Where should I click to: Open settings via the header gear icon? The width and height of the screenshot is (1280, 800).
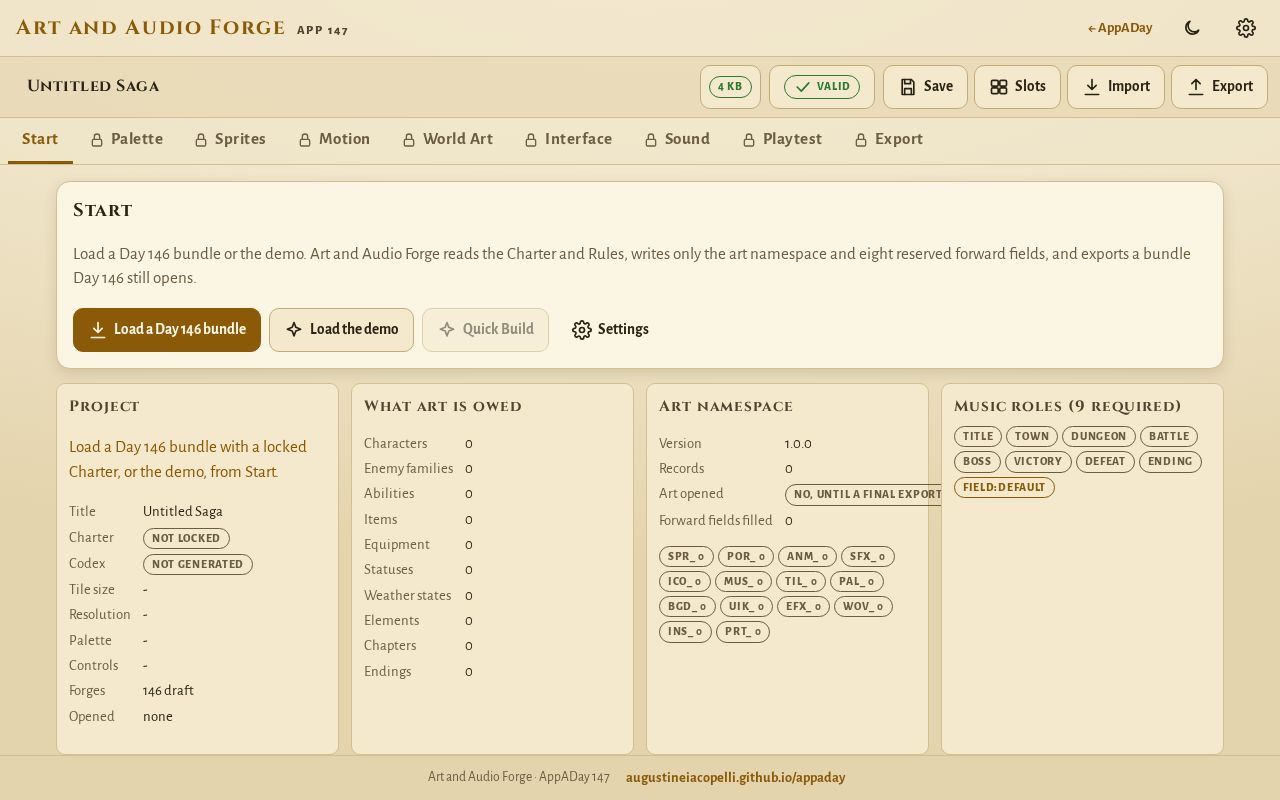[1246, 28]
